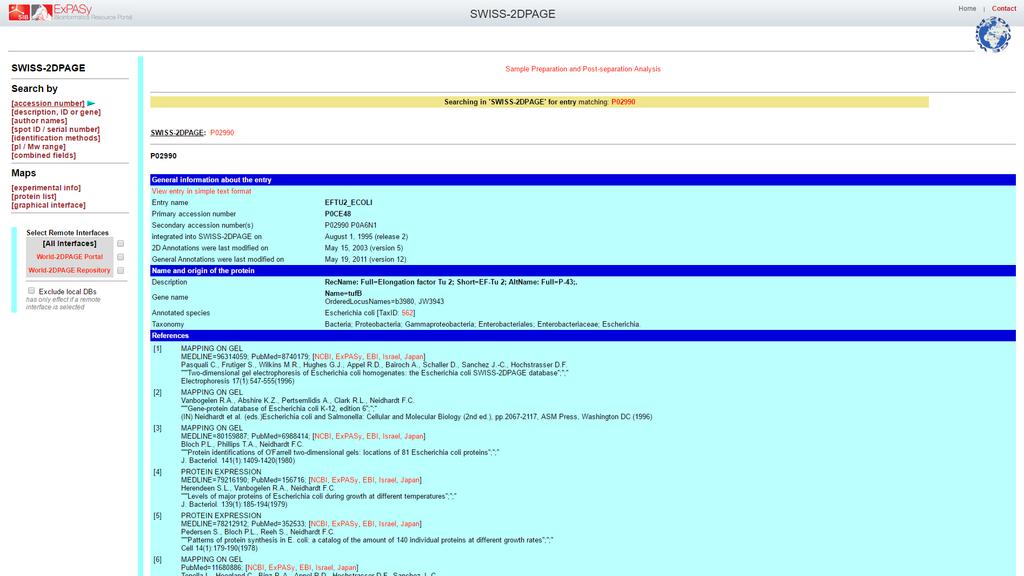1024x576 pixels.
Task: Open ExPASy link in reference [4]
Action: tap(344, 480)
